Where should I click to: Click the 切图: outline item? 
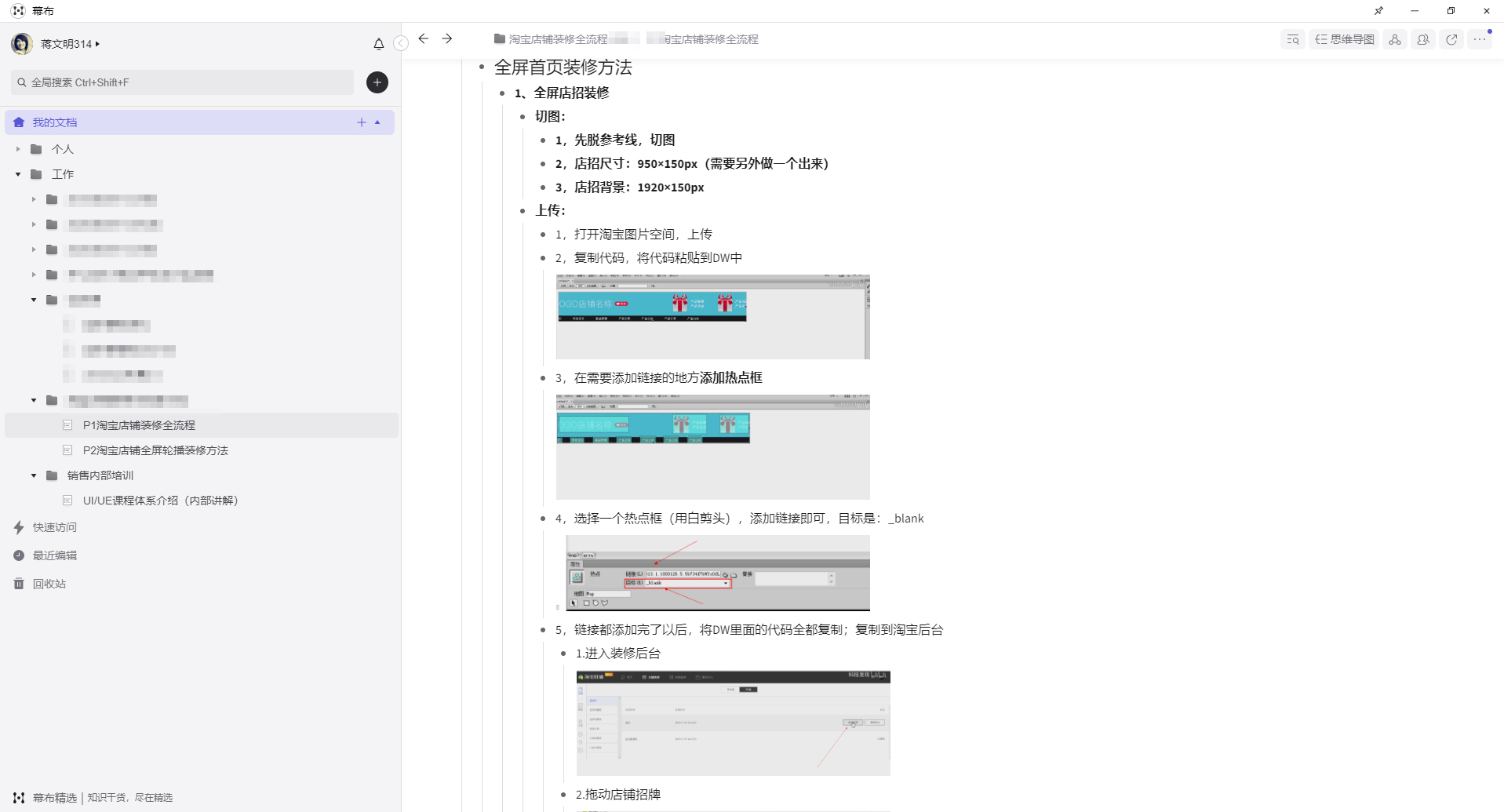[x=550, y=116]
